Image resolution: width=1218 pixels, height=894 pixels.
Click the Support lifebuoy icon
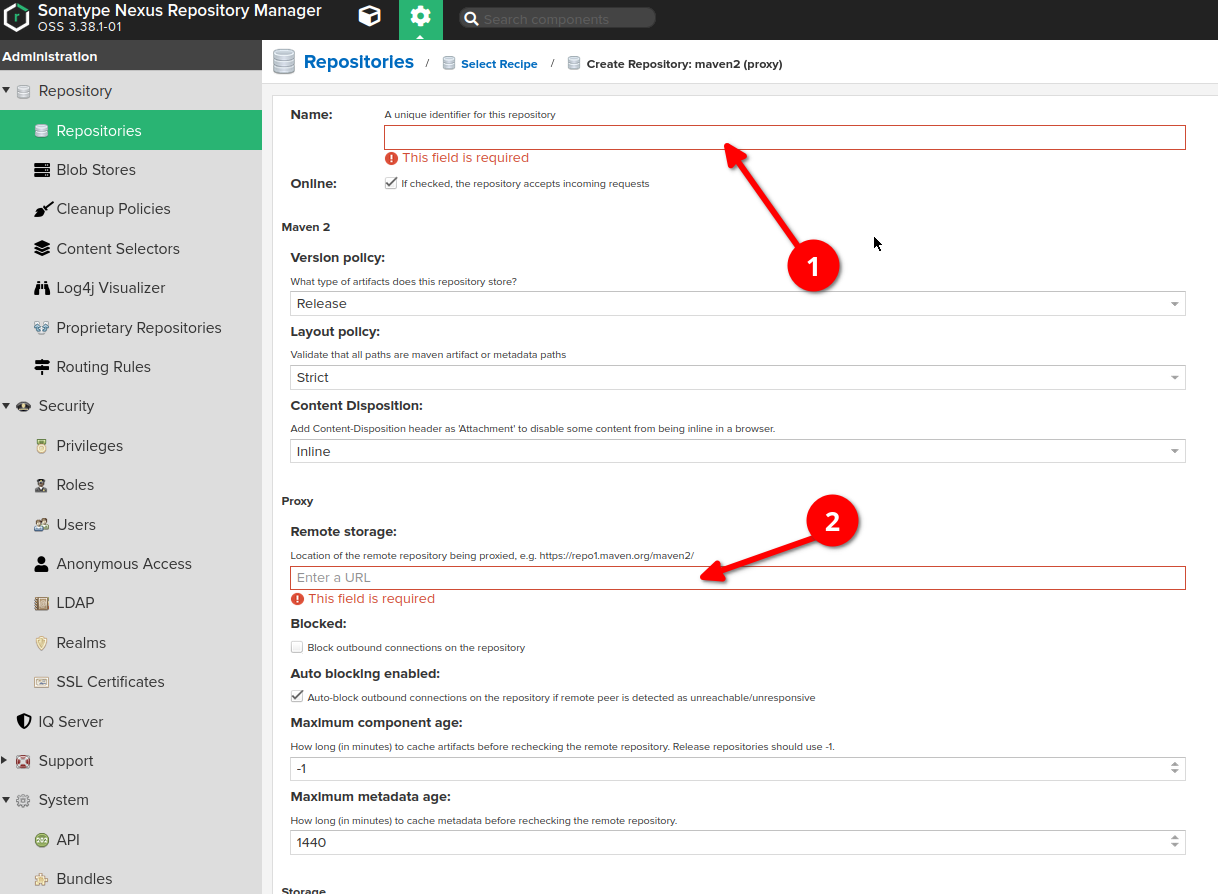pyautogui.click(x=23, y=761)
